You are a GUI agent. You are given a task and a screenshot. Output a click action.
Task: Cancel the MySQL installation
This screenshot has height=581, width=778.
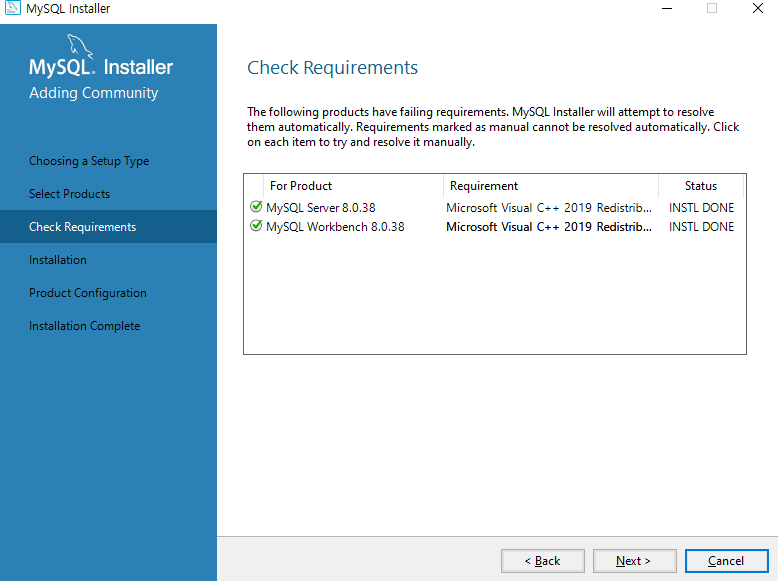pyautogui.click(x=726, y=561)
